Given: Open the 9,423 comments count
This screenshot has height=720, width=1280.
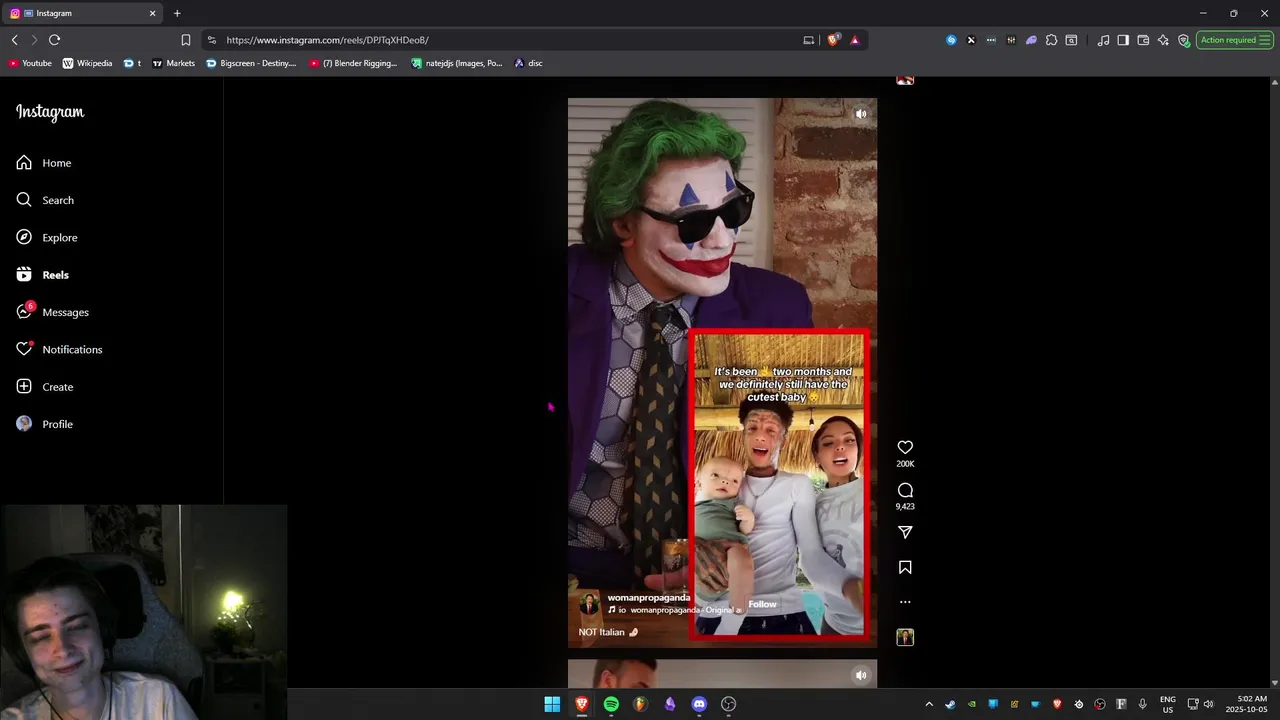Looking at the screenshot, I should (905, 507).
